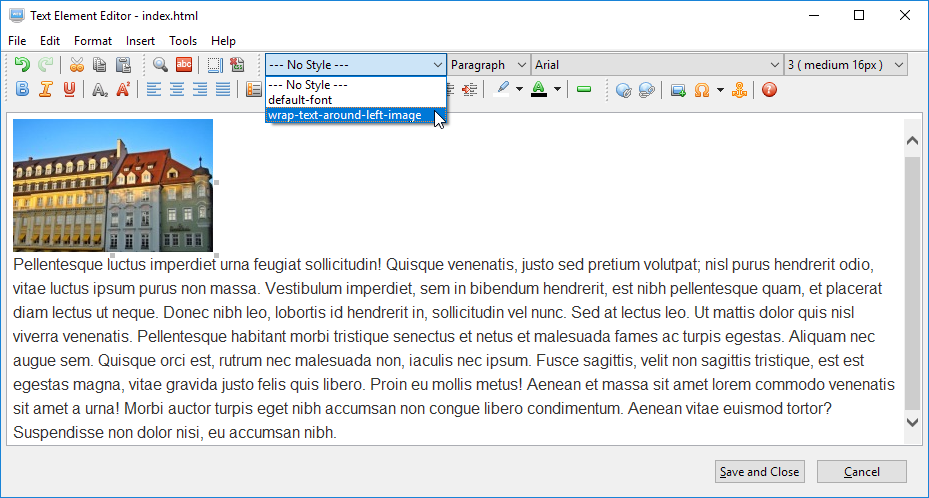
Task: Click the vertical scrollbar thumb
Action: tap(912, 283)
